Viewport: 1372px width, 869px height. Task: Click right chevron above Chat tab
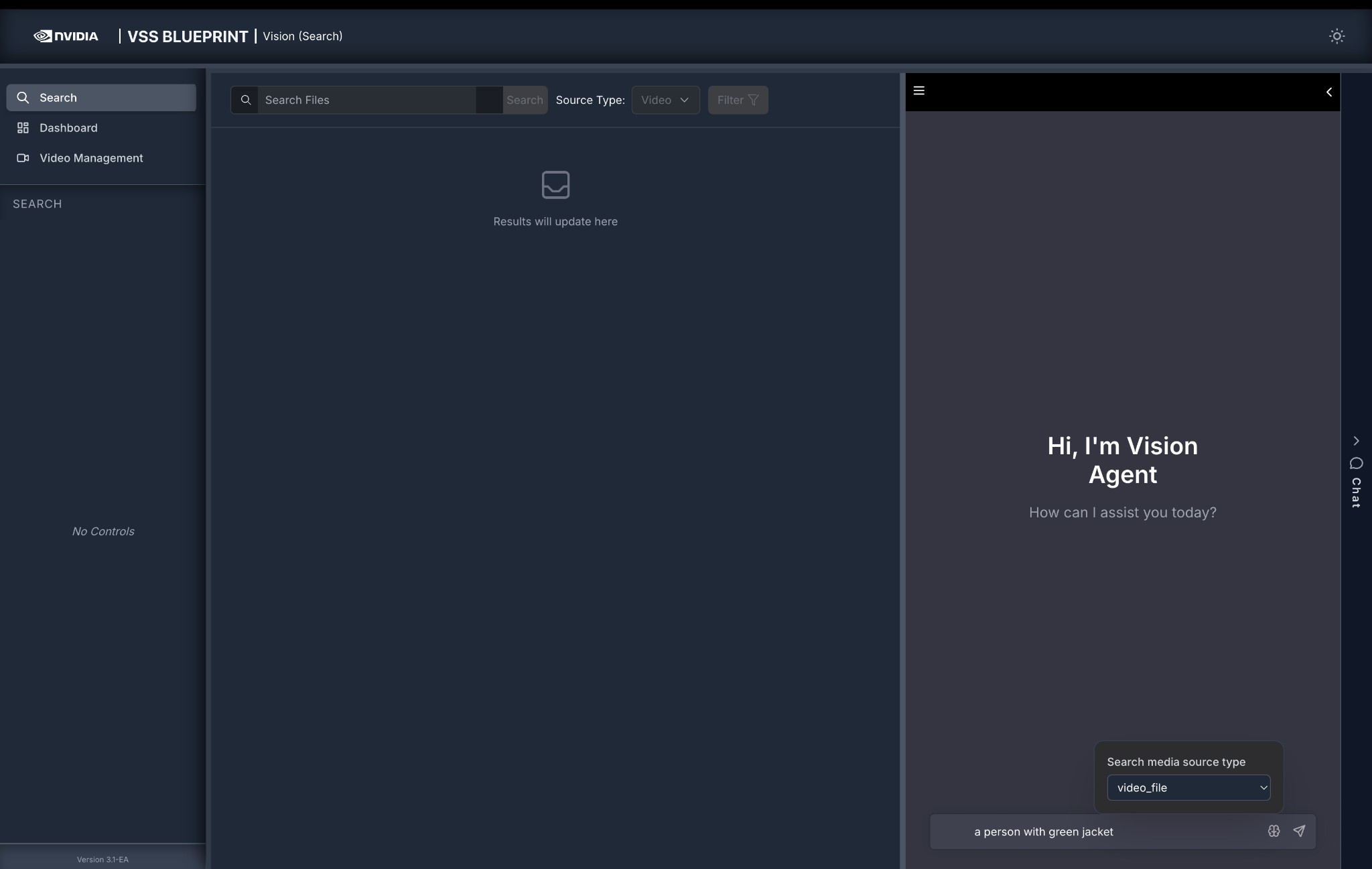[1356, 441]
